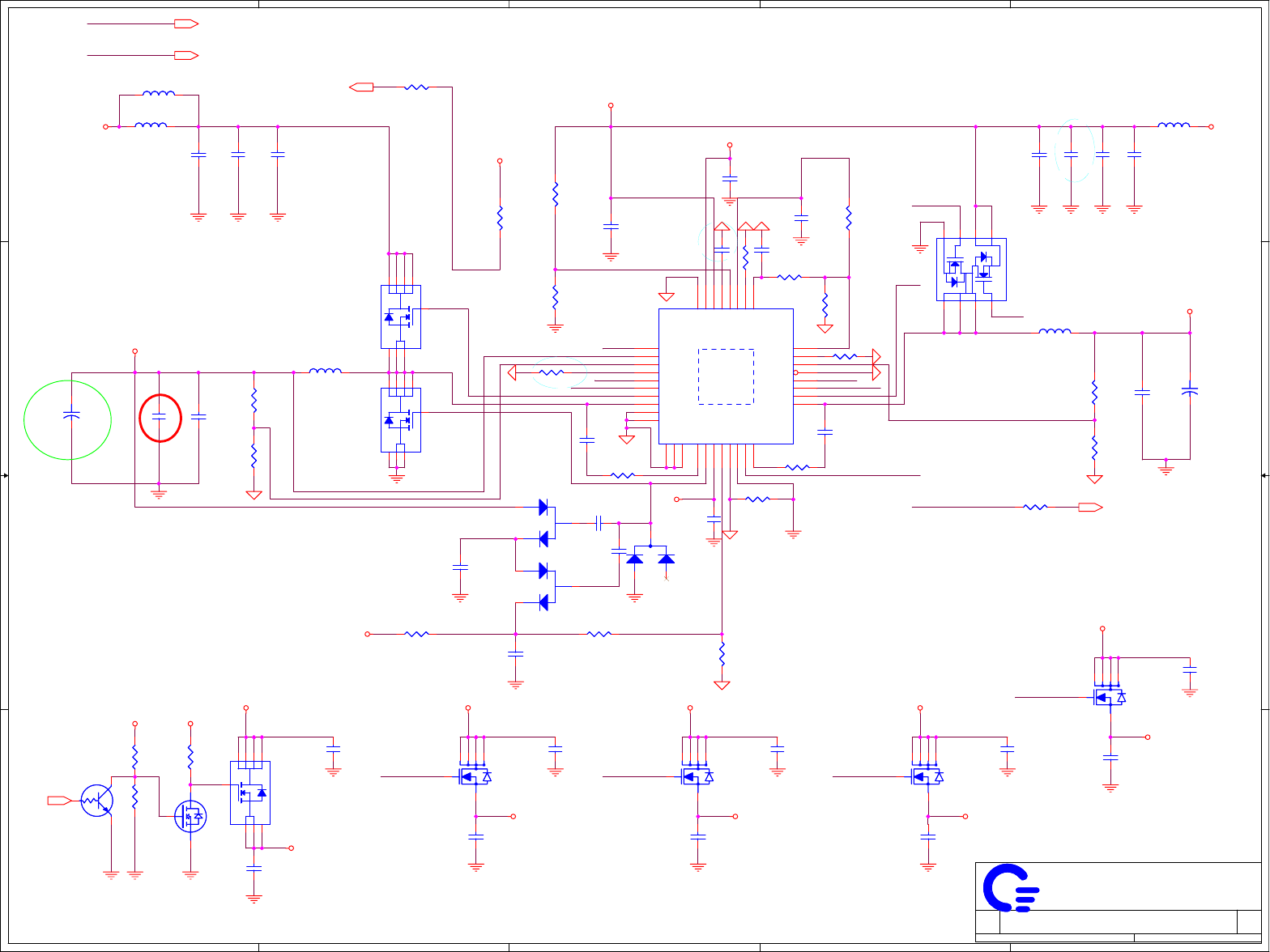This screenshot has height=952, width=1270.
Task: Select the circled MOSFET symbol beside the NPN transistor
Action: coord(190,817)
